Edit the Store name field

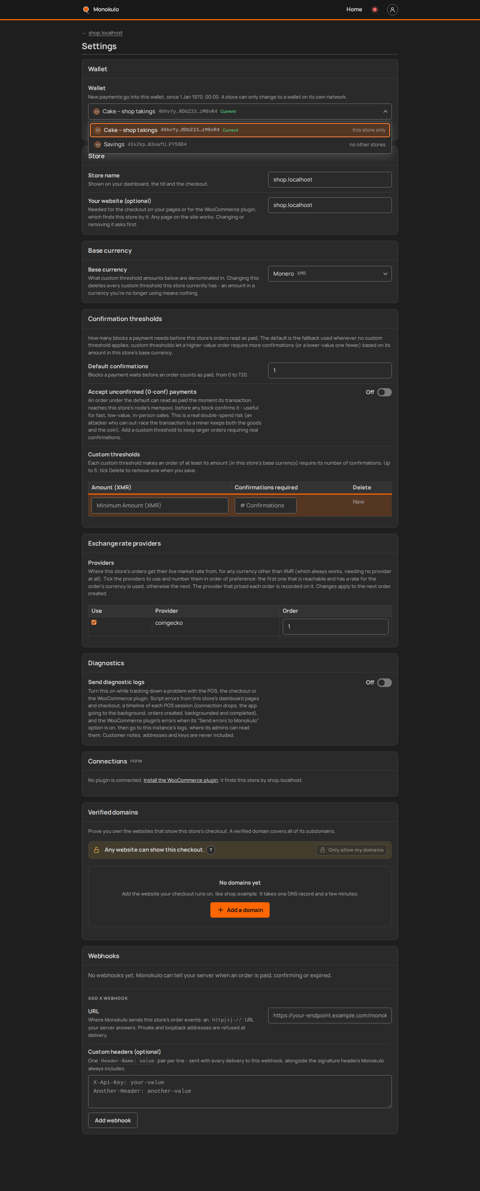click(x=330, y=179)
